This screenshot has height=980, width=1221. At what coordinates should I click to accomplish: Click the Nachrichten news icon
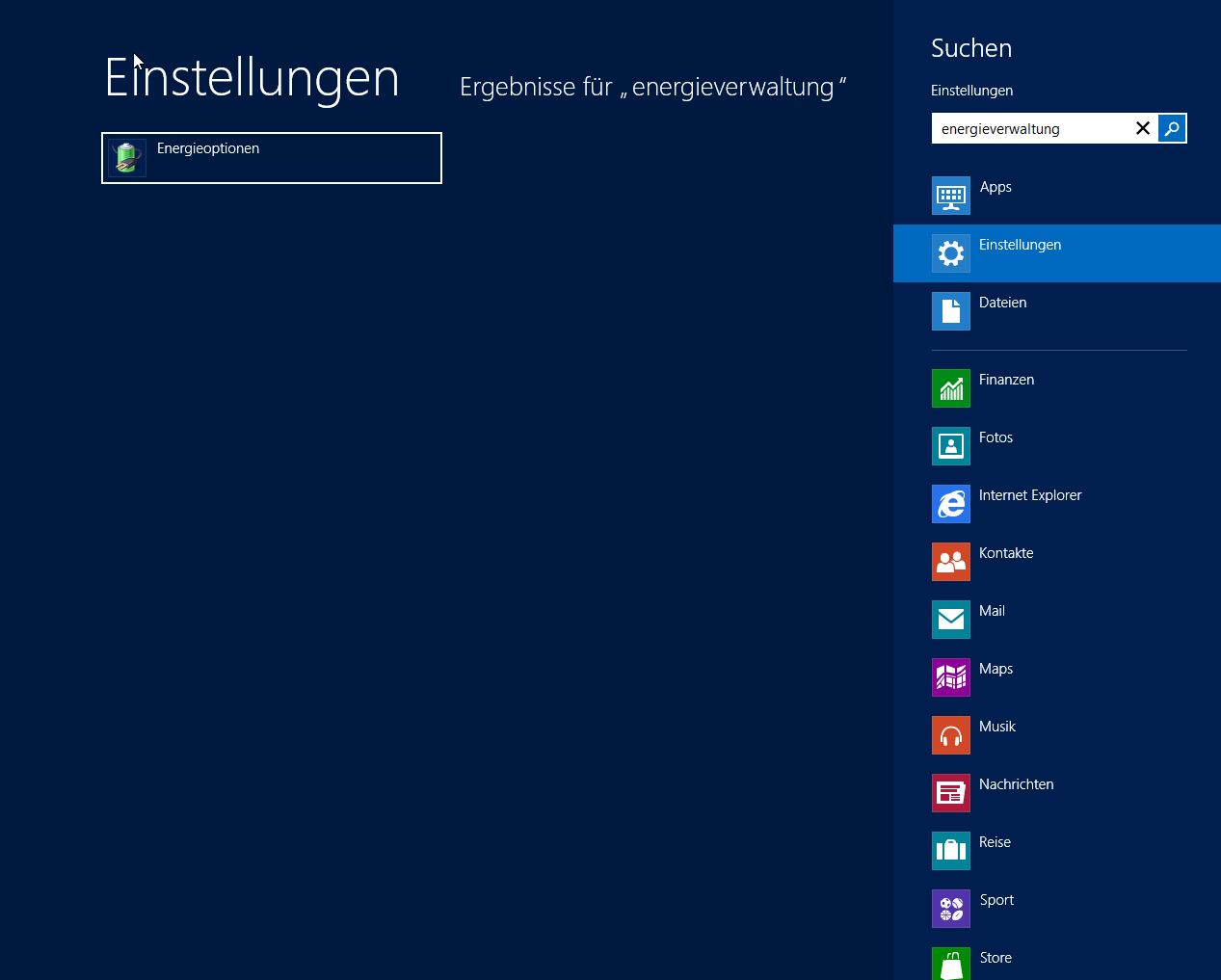click(x=951, y=793)
